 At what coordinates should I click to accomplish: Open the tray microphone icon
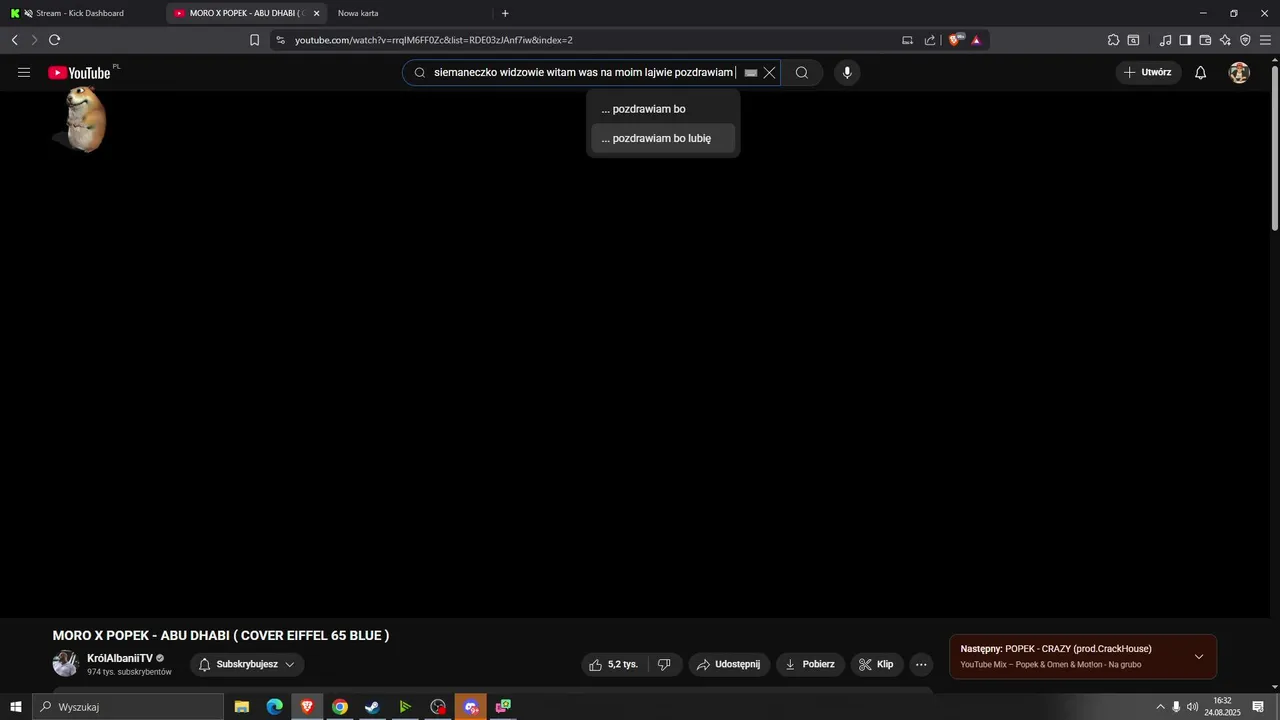(1176, 707)
